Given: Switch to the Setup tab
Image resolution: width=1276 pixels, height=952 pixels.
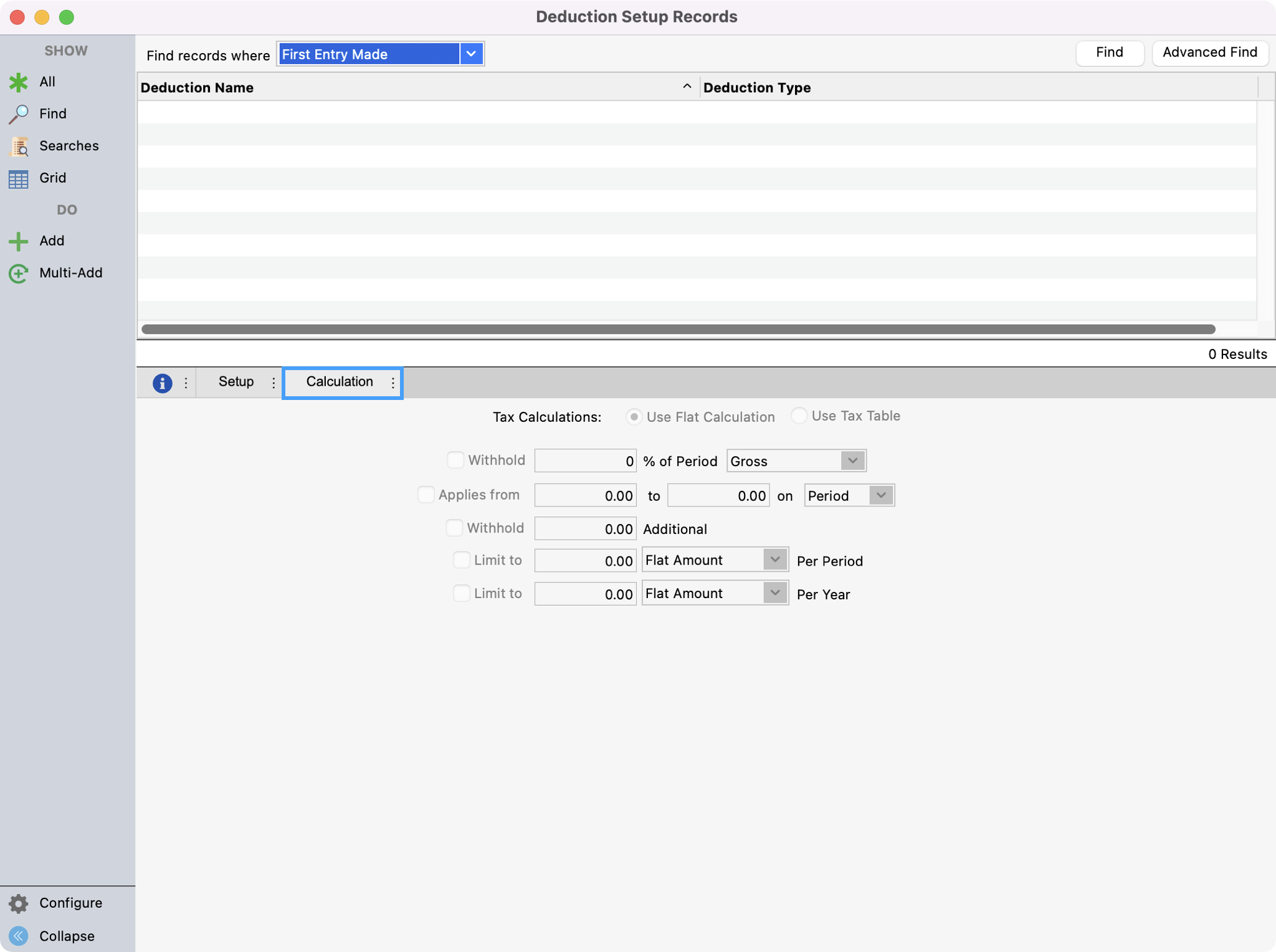Looking at the screenshot, I should pos(236,382).
